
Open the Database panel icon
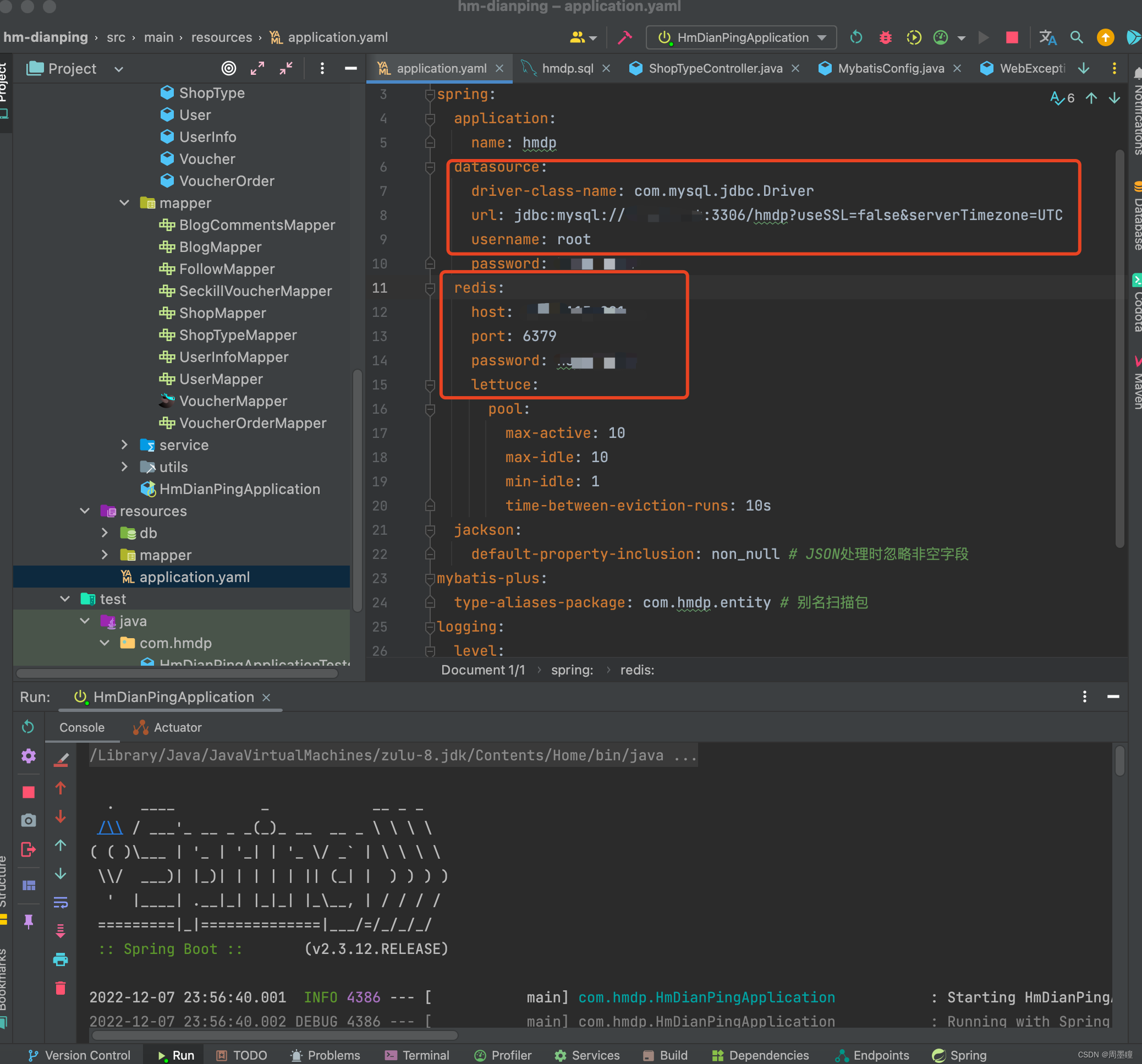(1132, 198)
